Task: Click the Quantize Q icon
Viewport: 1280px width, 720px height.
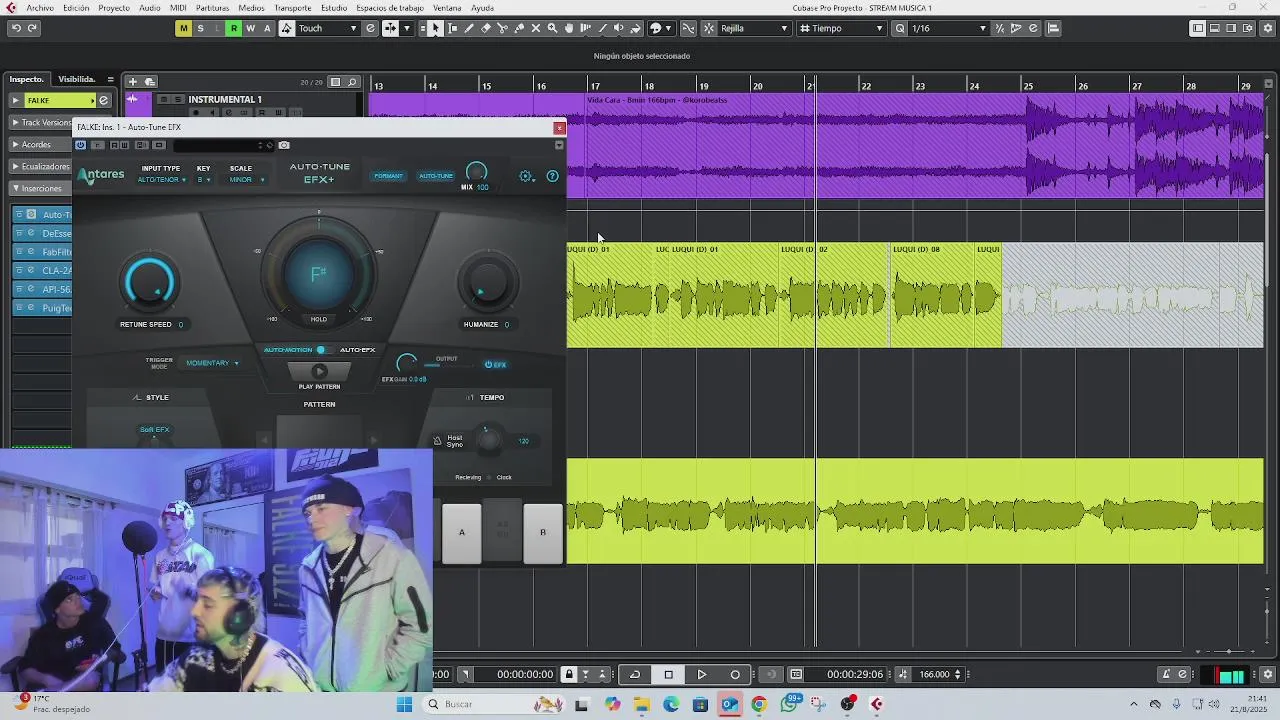Action: point(900,28)
